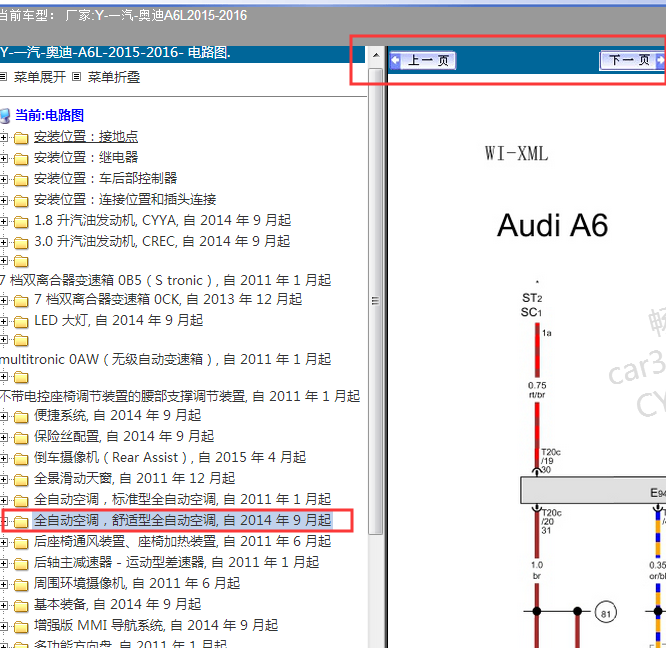Open 便捷系统 自 2014 年 9 月起 entry
The height and width of the screenshot is (648, 666).
click(118, 415)
